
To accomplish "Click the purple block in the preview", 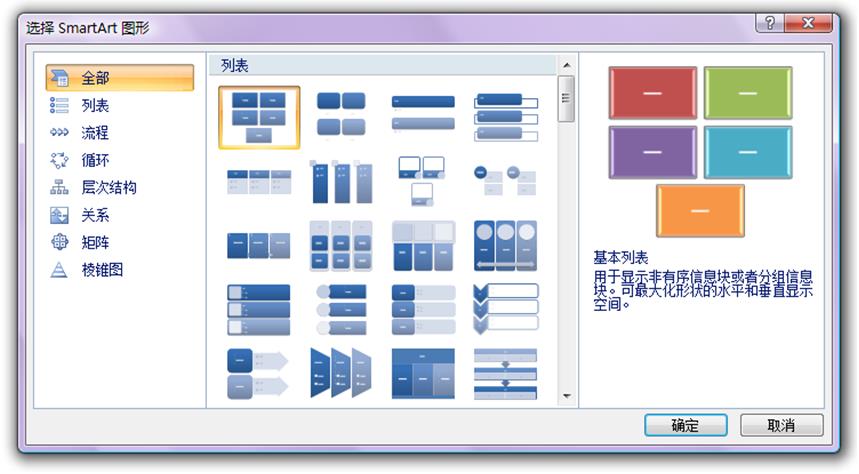I will coord(652,152).
